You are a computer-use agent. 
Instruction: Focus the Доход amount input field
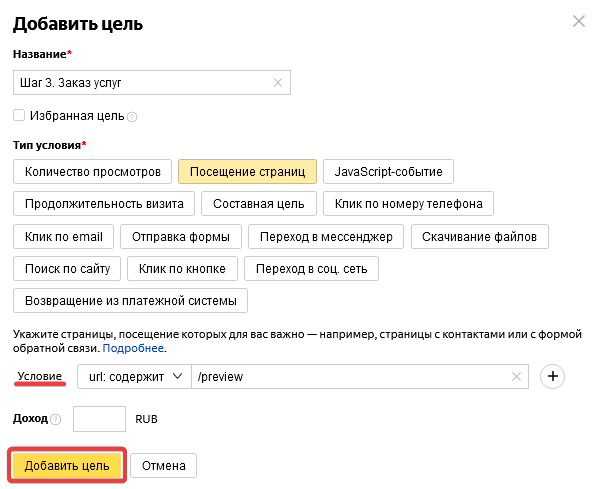[99, 419]
